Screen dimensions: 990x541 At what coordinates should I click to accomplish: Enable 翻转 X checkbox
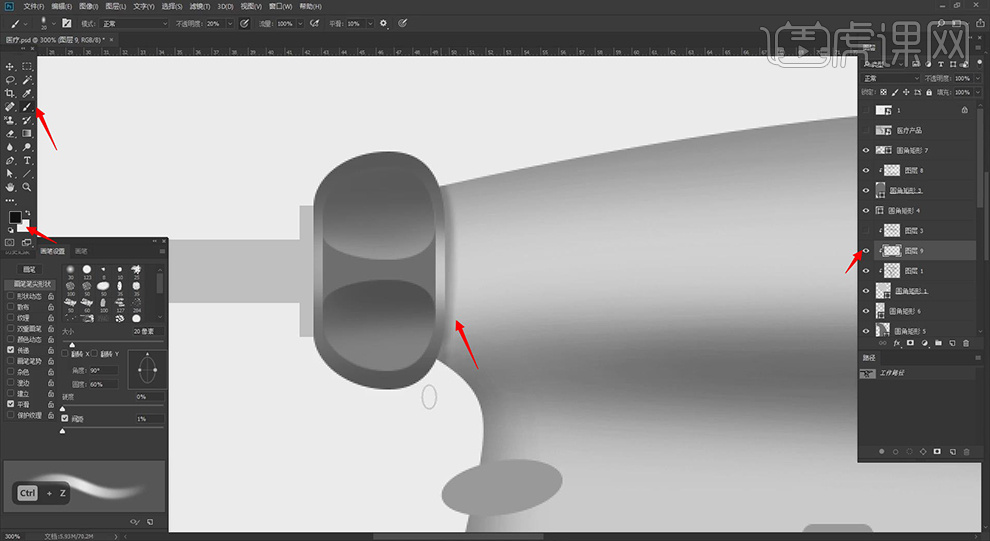pos(65,354)
